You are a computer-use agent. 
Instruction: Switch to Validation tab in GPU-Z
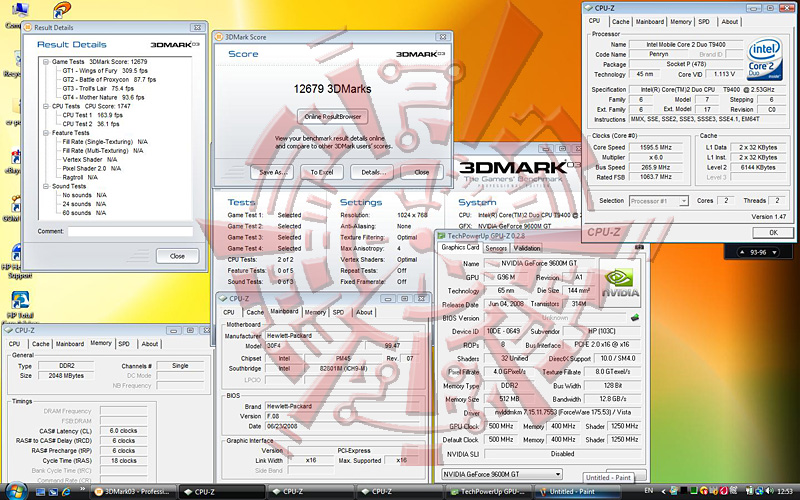527,248
